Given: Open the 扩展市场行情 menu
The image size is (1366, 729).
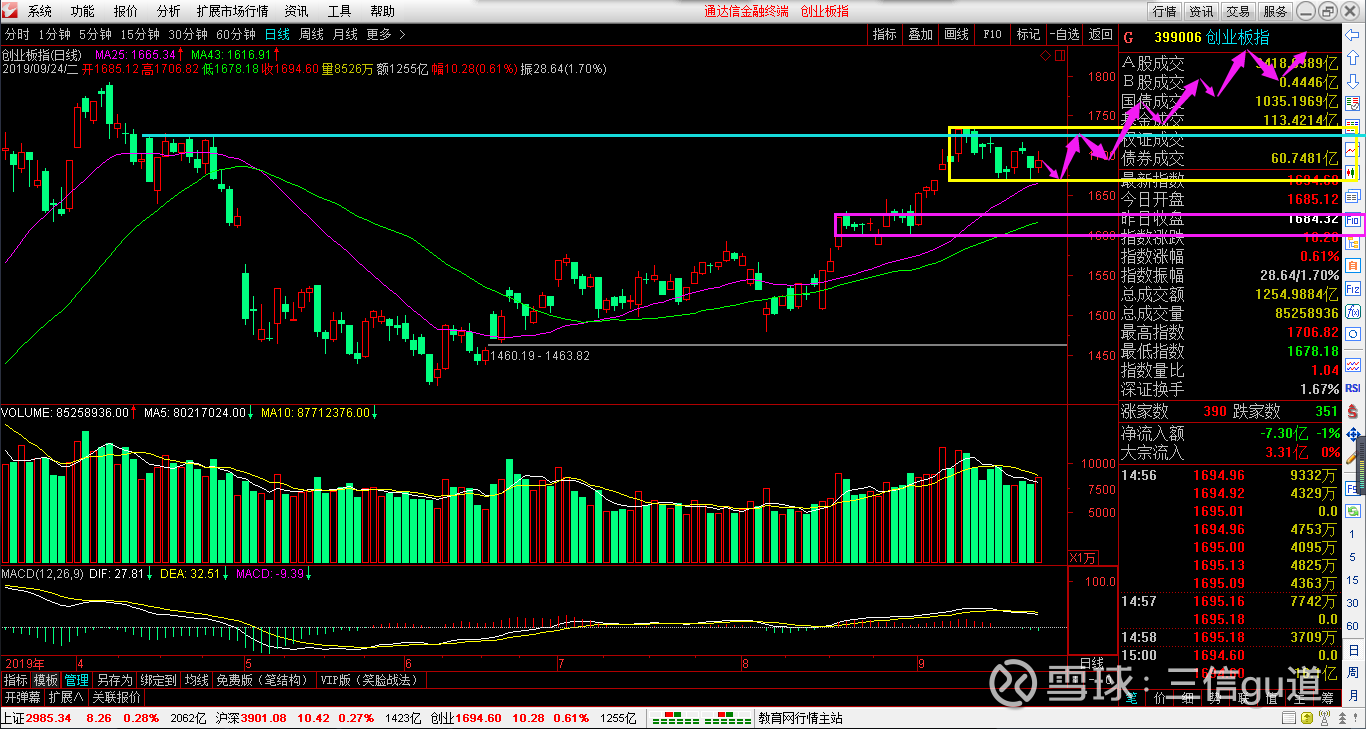Looking at the screenshot, I should (x=233, y=11).
